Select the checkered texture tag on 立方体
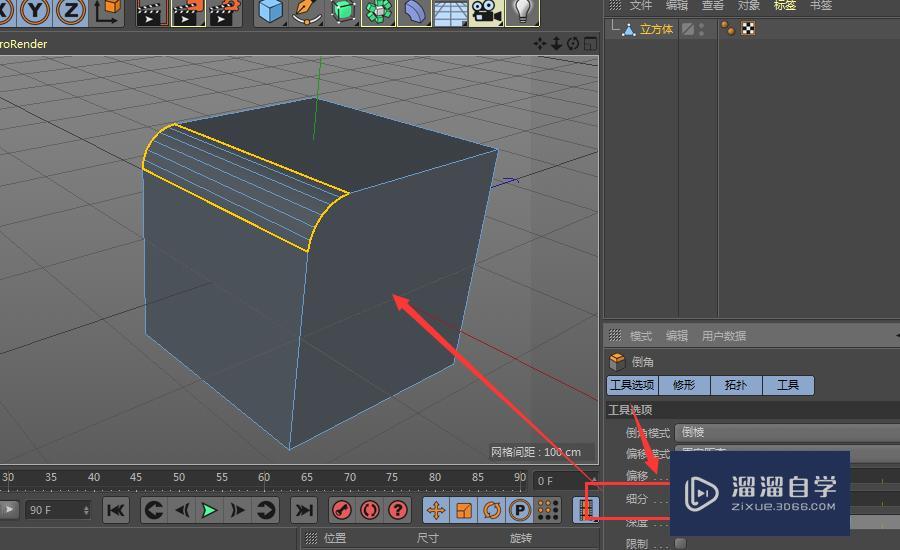 tap(748, 28)
